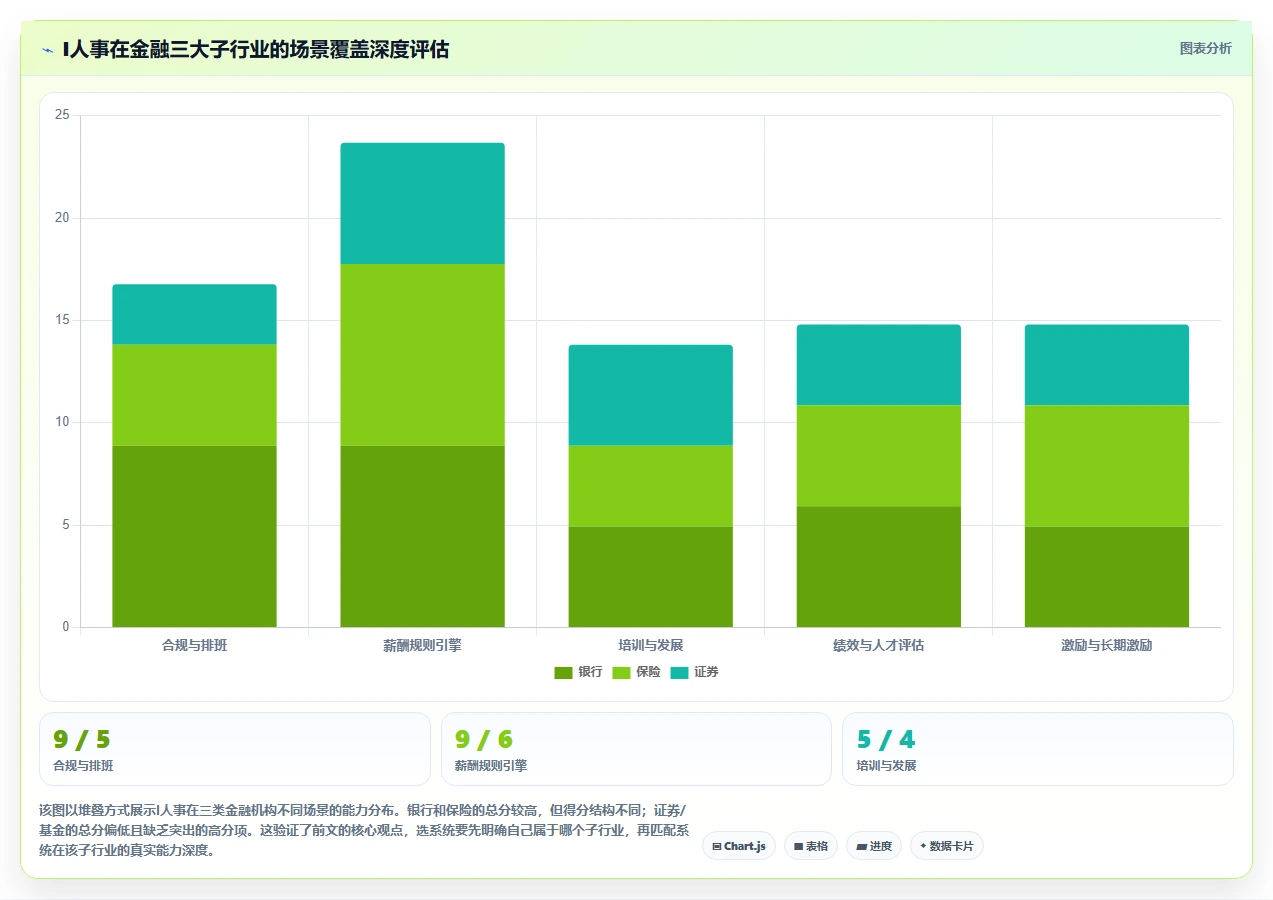Toggle the 证券 legend series

(694, 672)
